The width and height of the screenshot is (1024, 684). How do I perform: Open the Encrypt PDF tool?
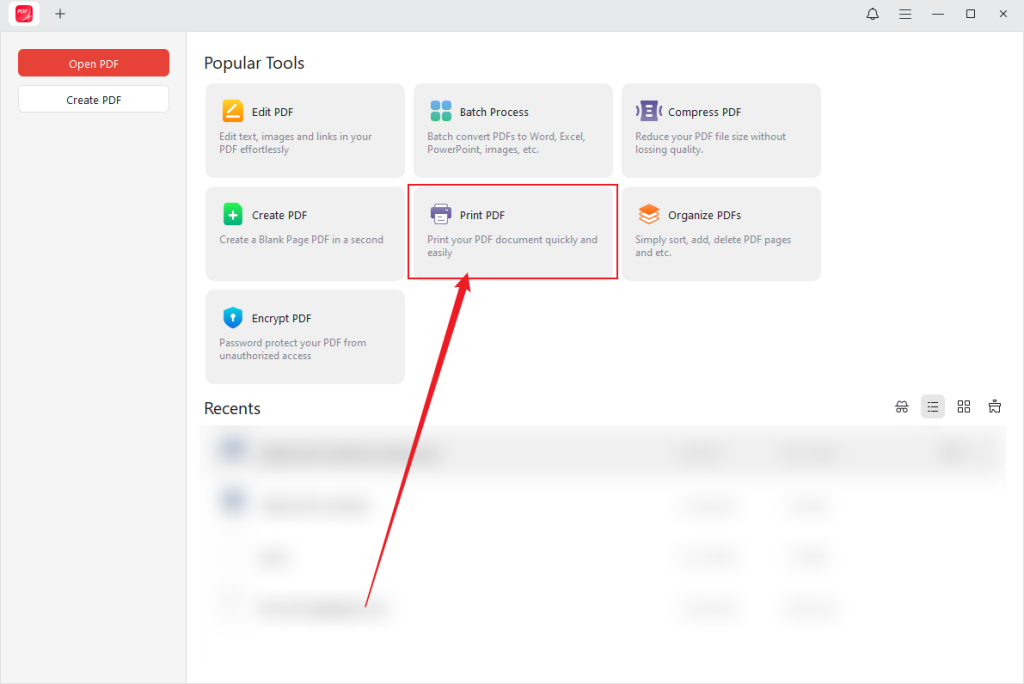click(304, 336)
